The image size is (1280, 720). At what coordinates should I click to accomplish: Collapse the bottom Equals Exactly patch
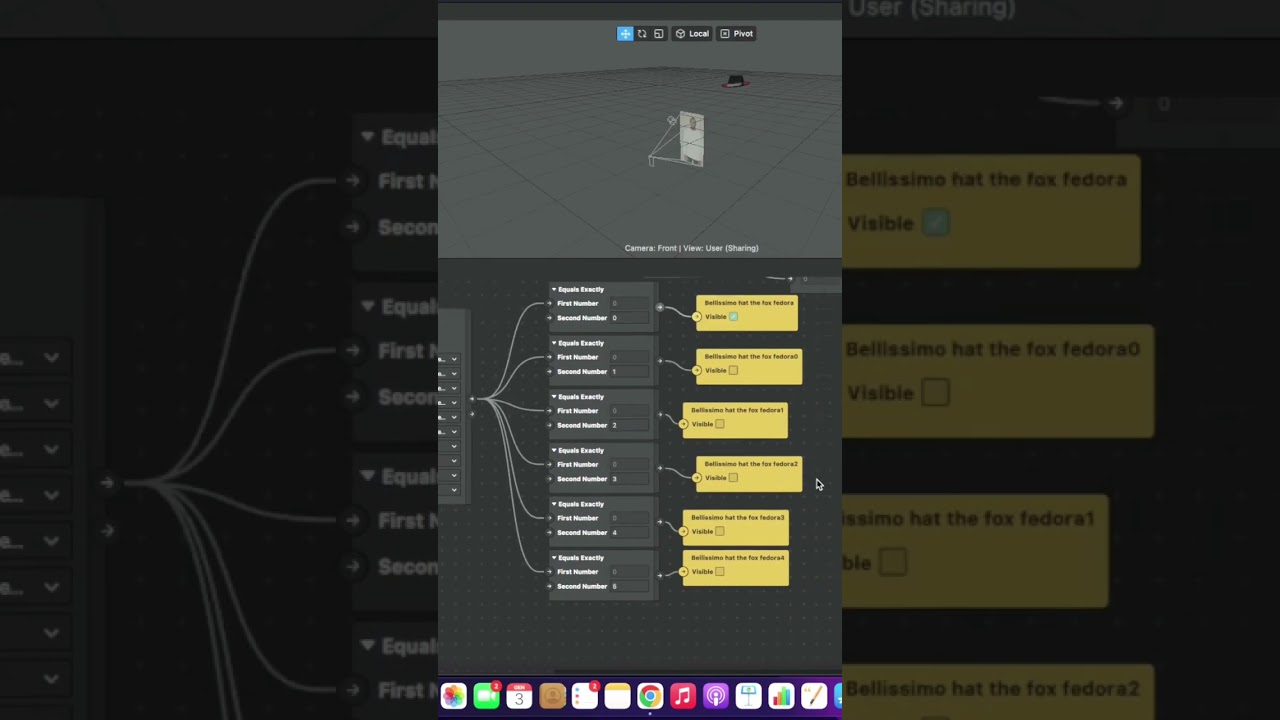pos(554,558)
